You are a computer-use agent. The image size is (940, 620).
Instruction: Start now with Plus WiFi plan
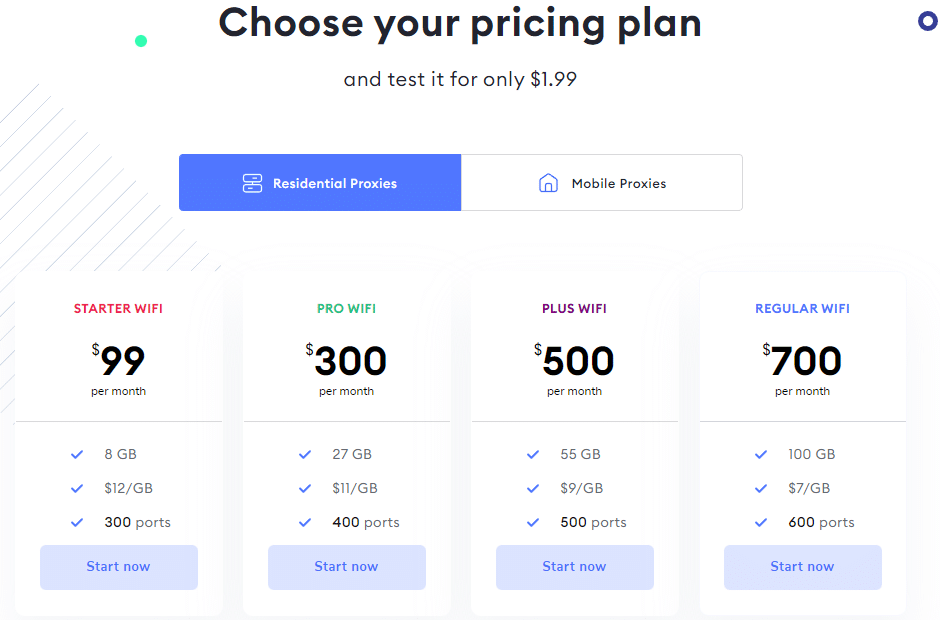[574, 567]
